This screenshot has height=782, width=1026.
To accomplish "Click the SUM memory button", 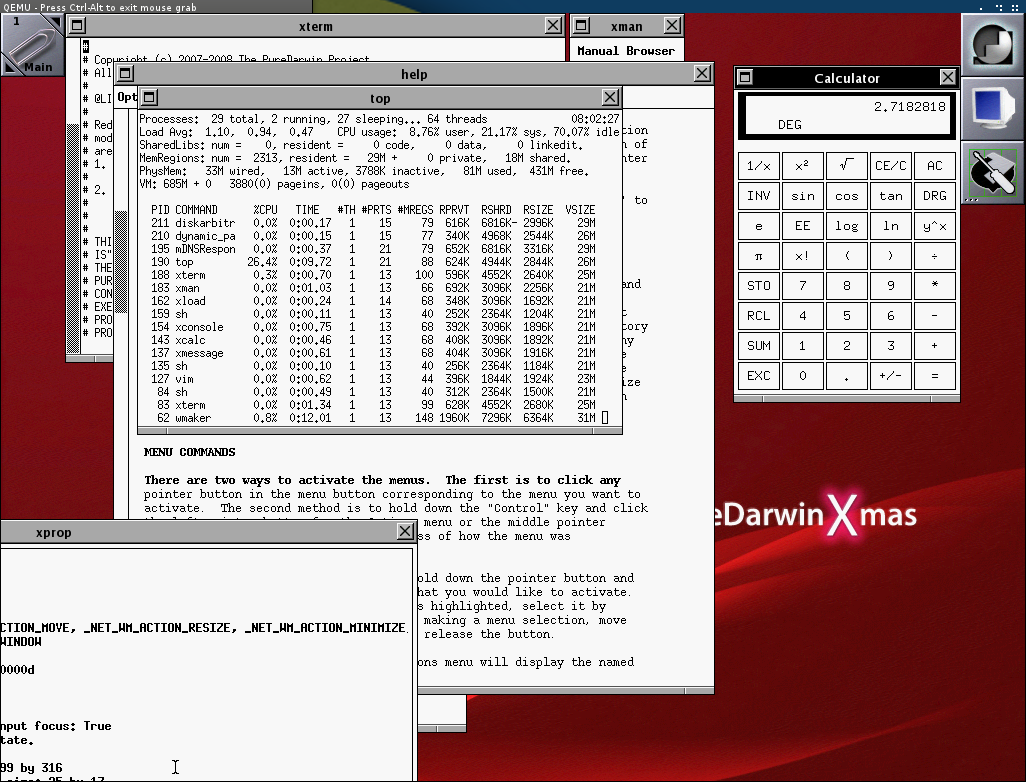I will (758, 346).
